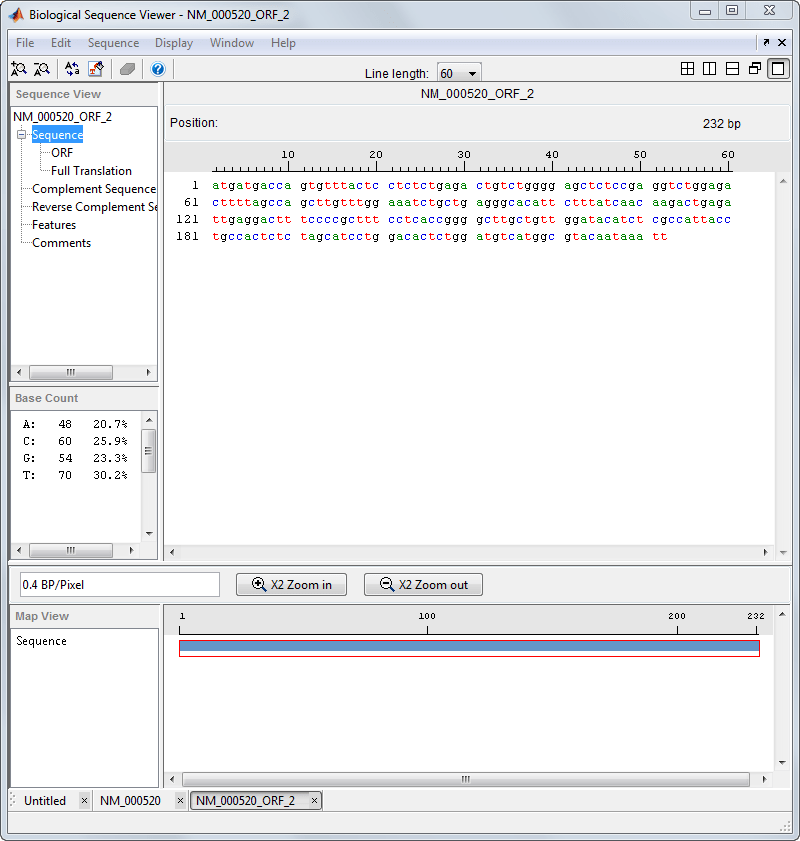Click Base Count scroll down arrow
The width and height of the screenshot is (800, 841).
pos(149,534)
